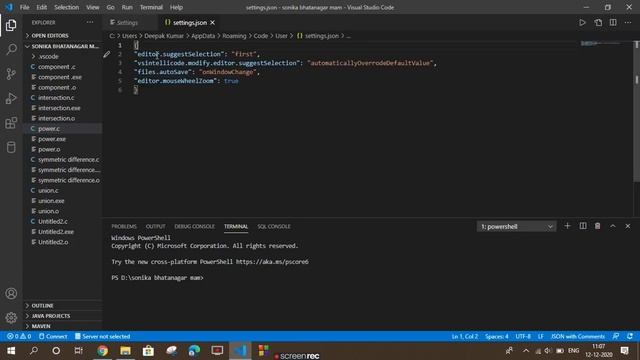This screenshot has height=360, width=640.
Task: Open the Windows Start menu
Action: (x=11, y=351)
